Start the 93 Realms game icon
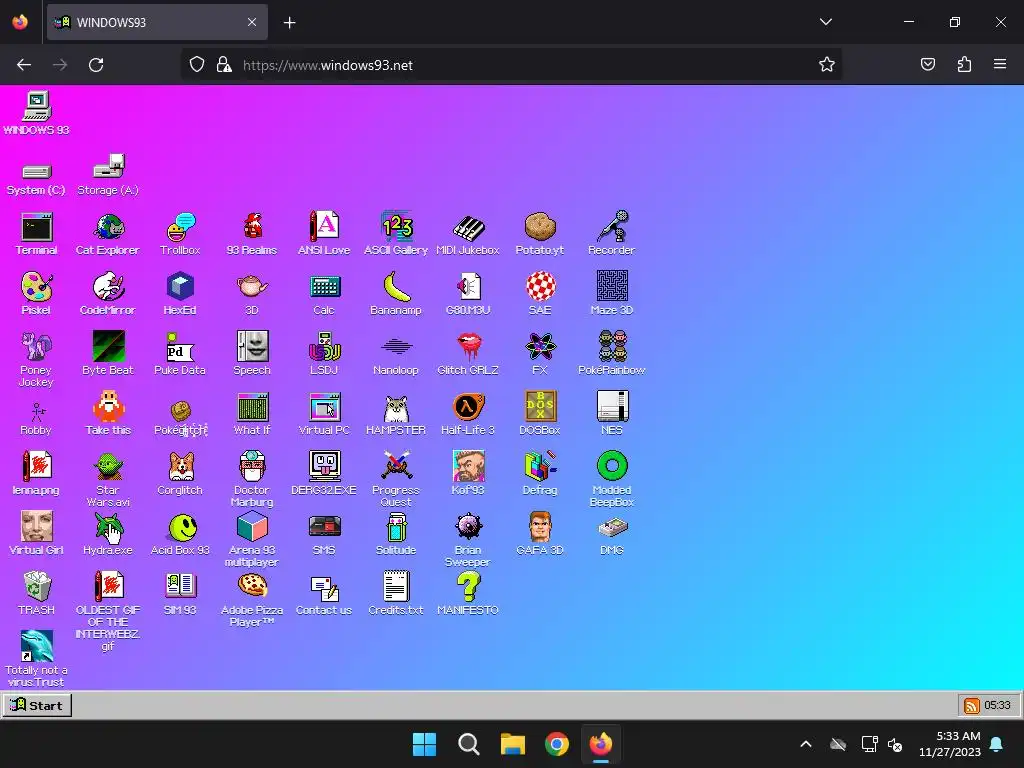Viewport: 1024px width, 768px height. 252,233
